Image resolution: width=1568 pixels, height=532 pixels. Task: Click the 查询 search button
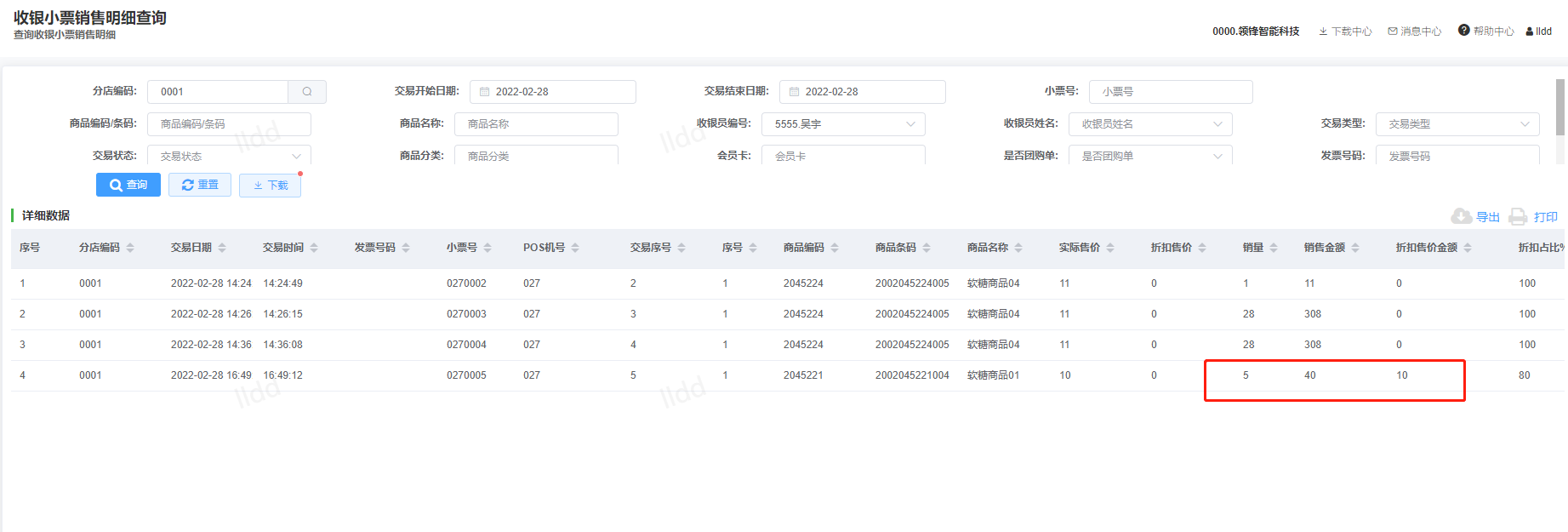point(128,185)
